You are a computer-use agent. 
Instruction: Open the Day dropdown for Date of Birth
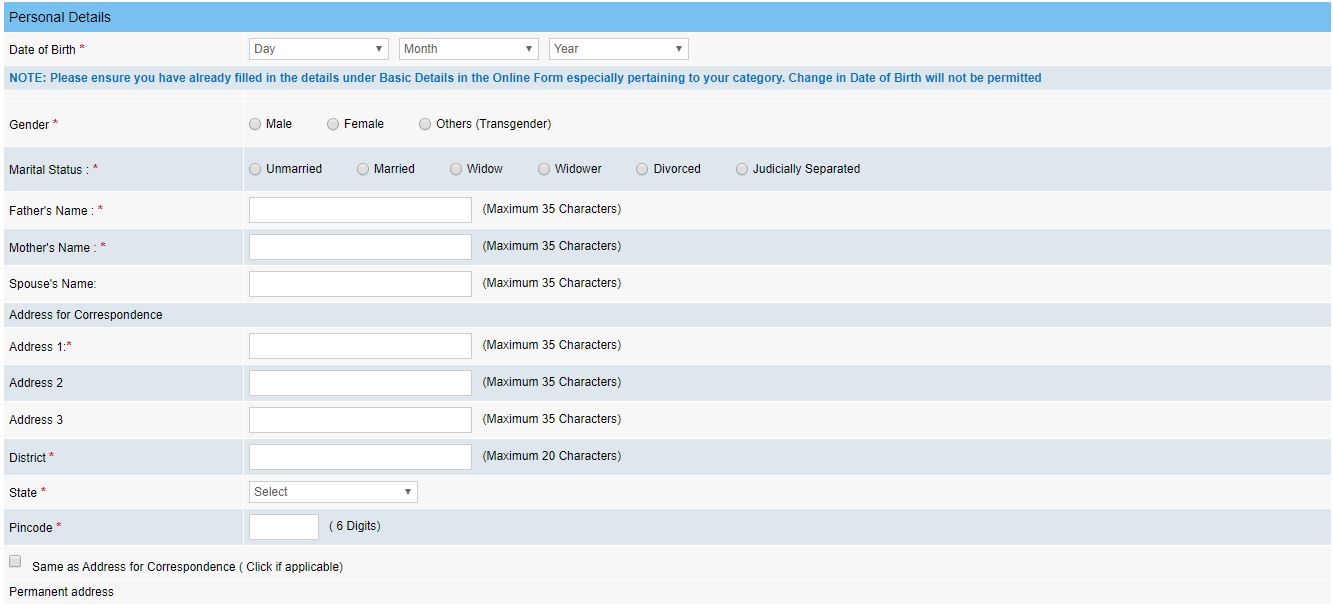coord(318,49)
